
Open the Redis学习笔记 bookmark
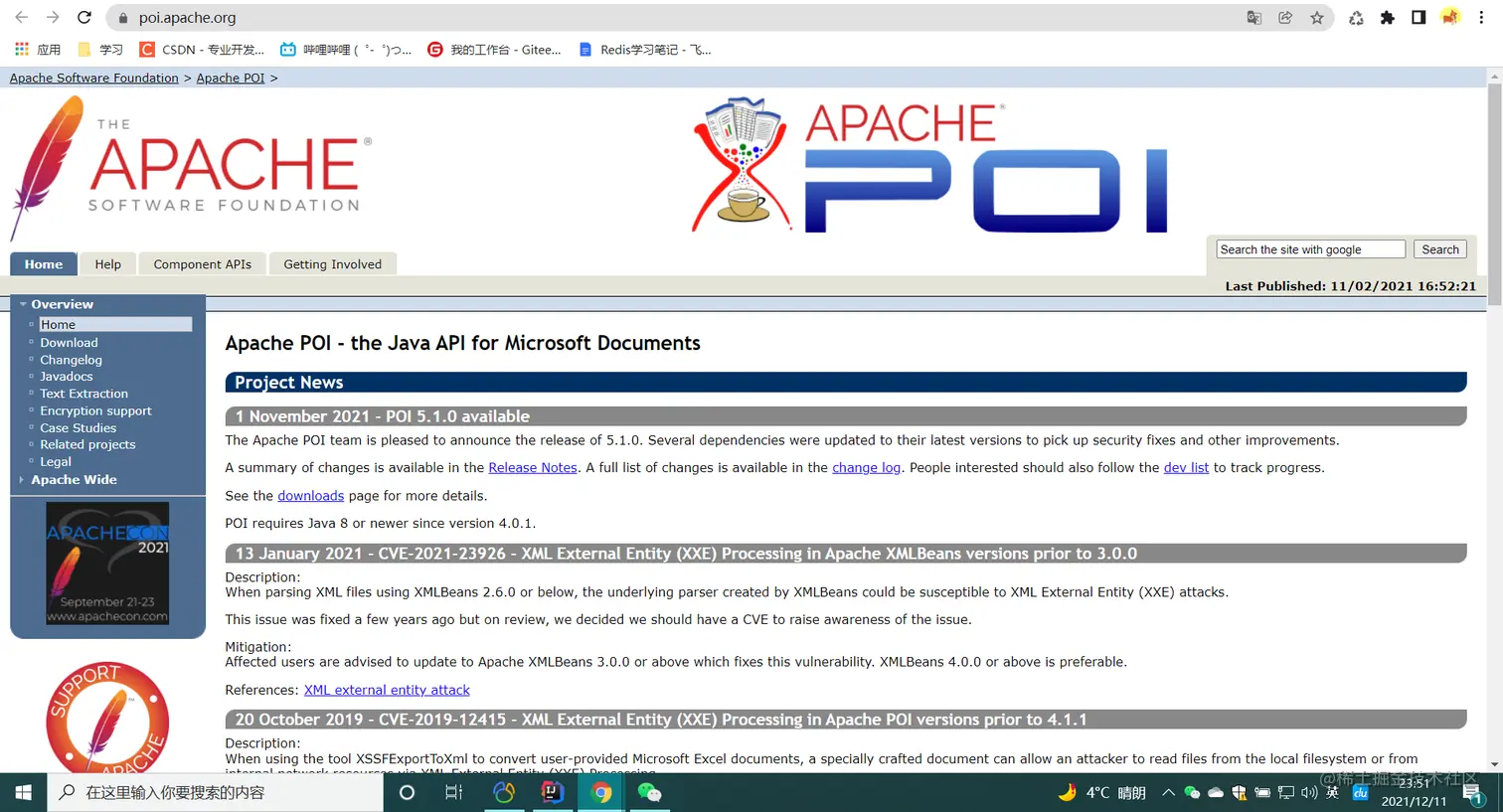point(644,50)
